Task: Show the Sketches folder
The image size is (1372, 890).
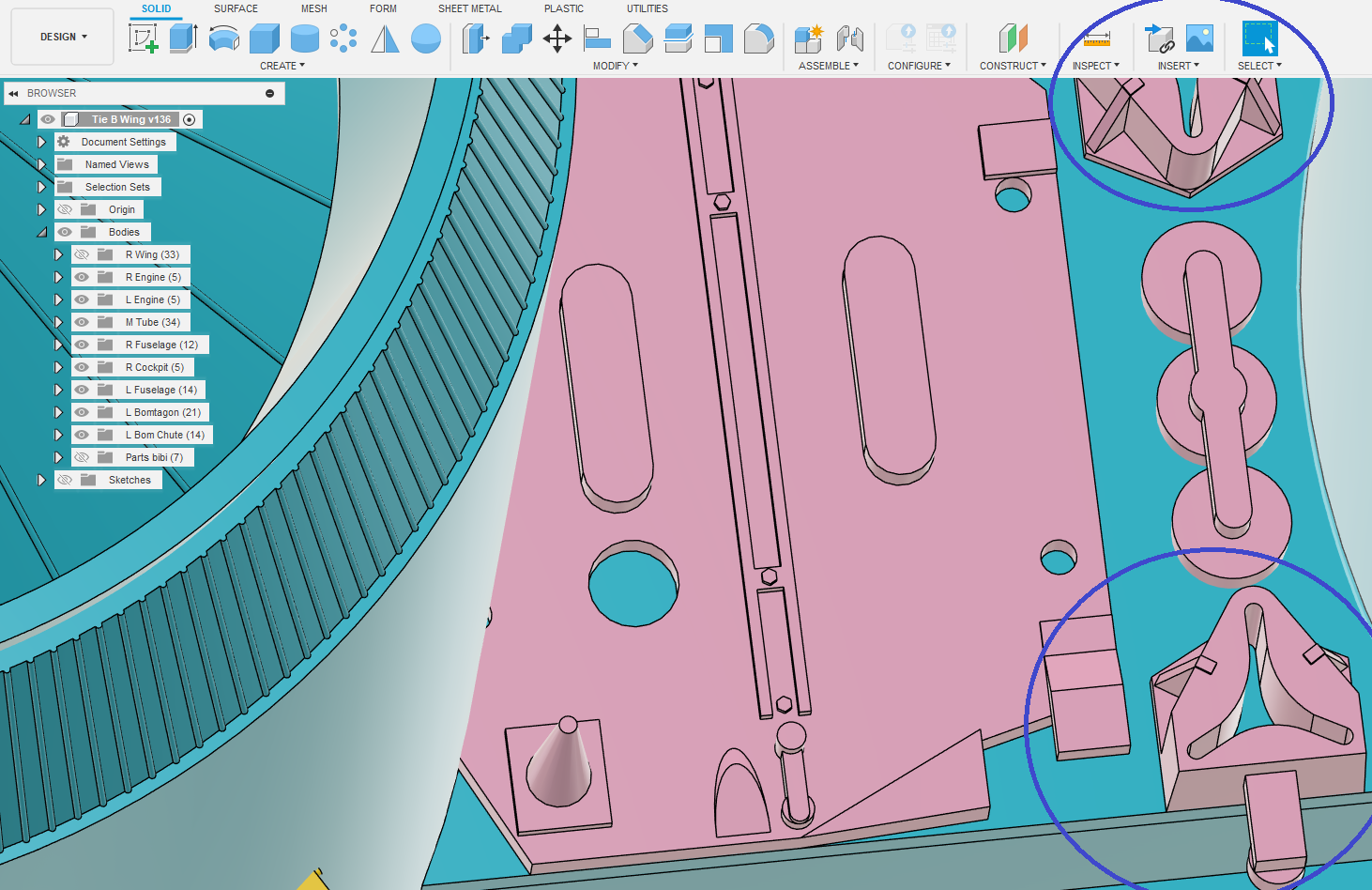Action: [65, 480]
